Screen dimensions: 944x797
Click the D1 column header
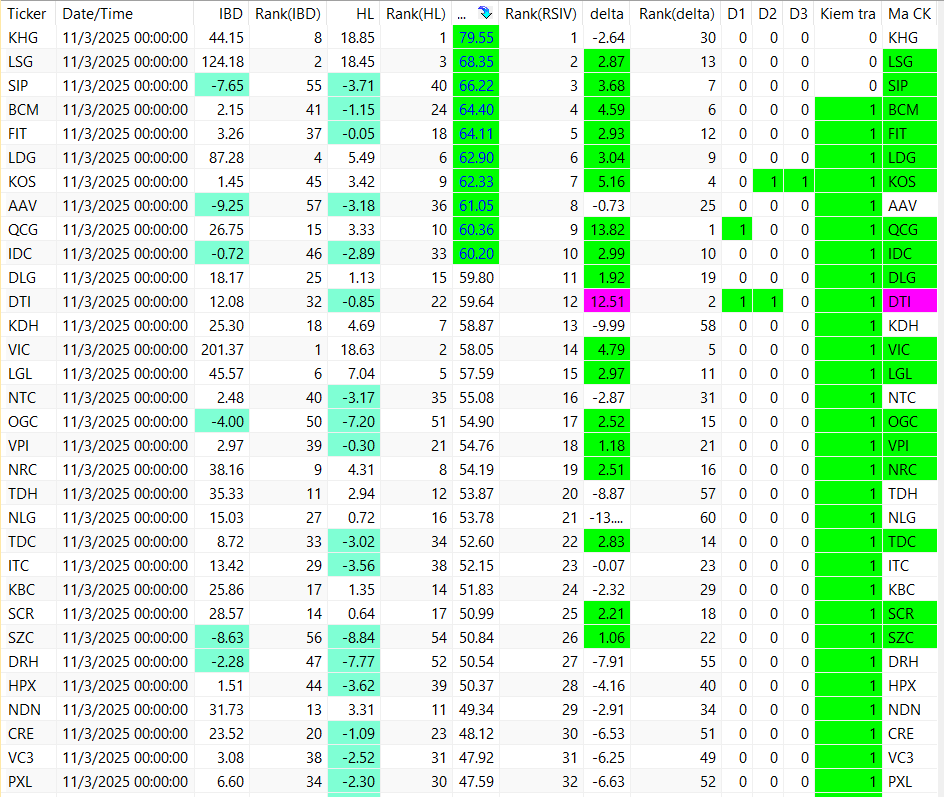click(x=737, y=13)
